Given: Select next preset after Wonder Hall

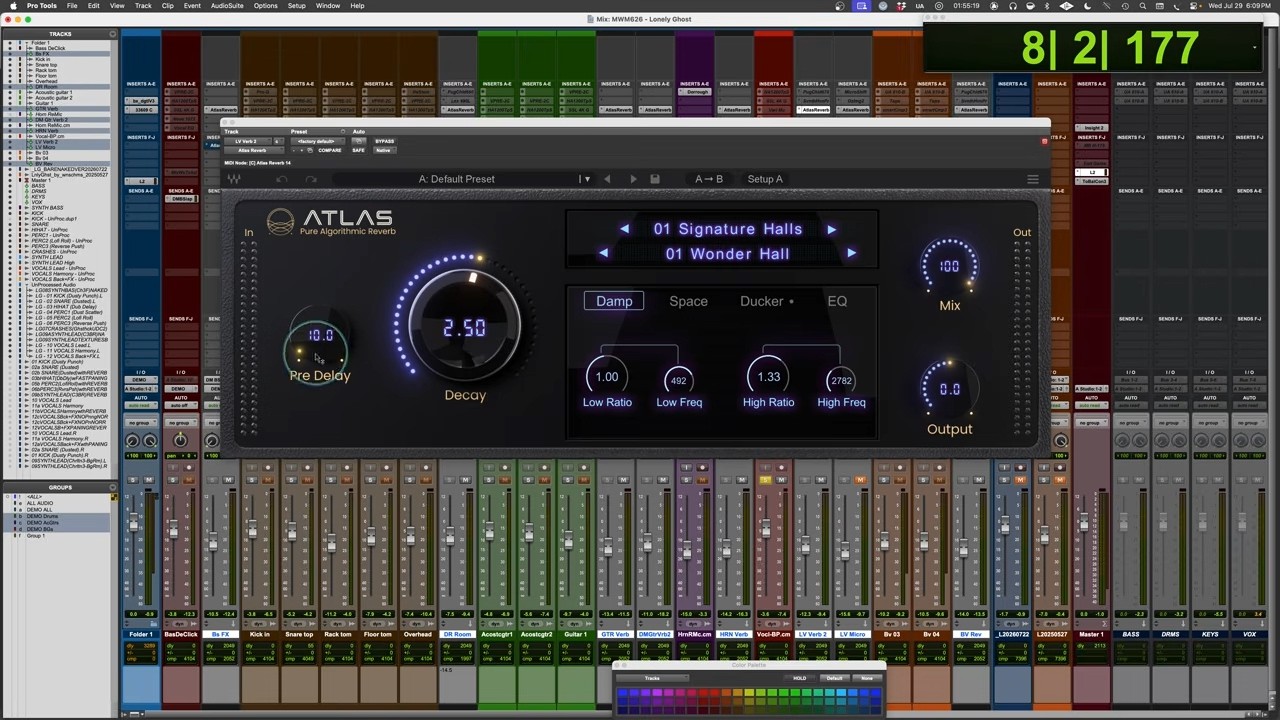Looking at the screenshot, I should (851, 254).
